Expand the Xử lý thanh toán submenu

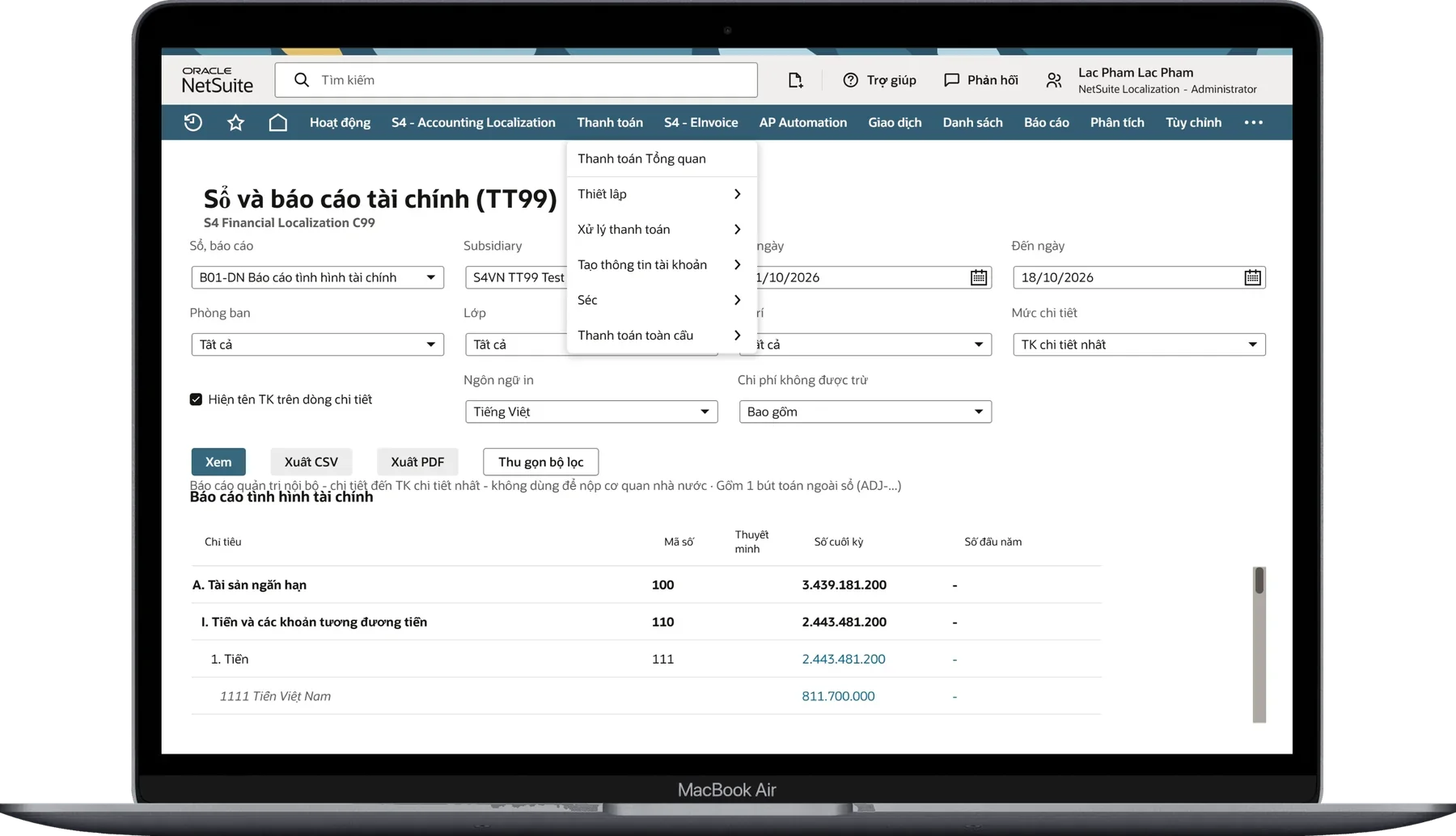[661, 230]
